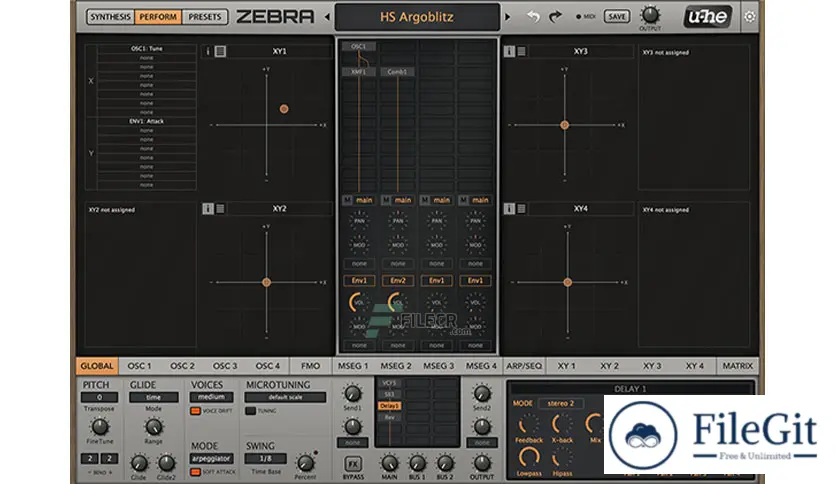The width and height of the screenshot is (836, 484).
Task: Open the first lane 'main' output selector
Action: point(364,200)
